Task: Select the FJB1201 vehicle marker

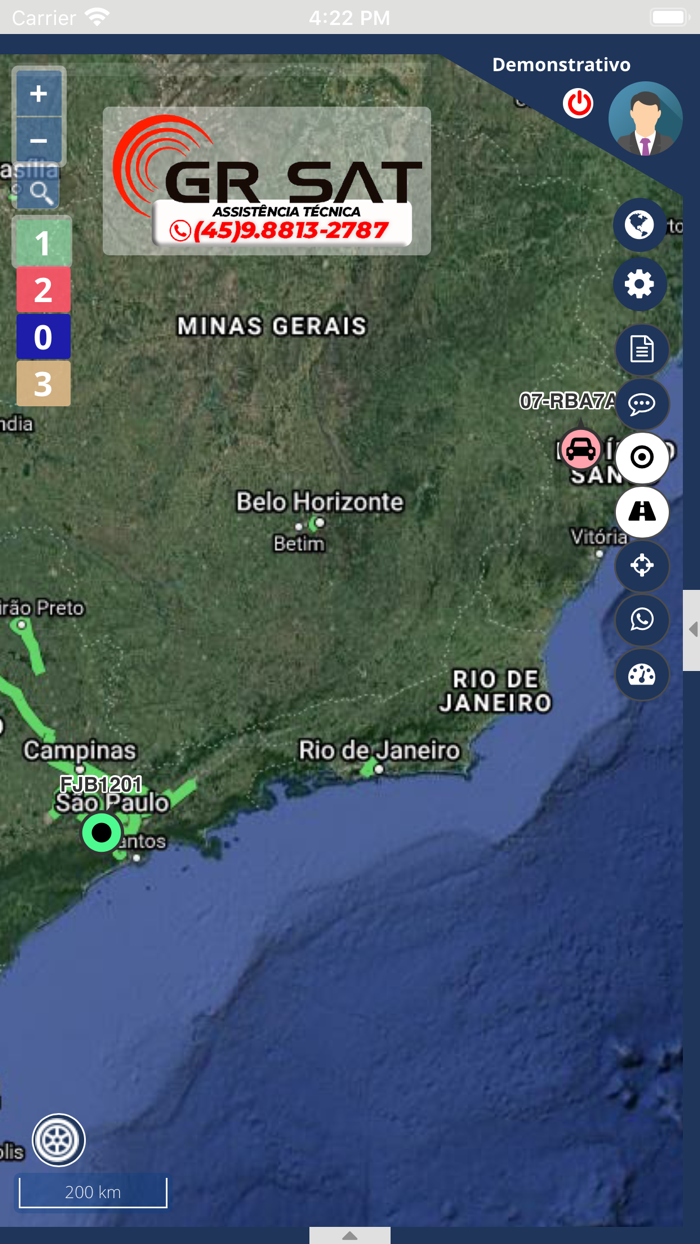Action: (x=101, y=832)
